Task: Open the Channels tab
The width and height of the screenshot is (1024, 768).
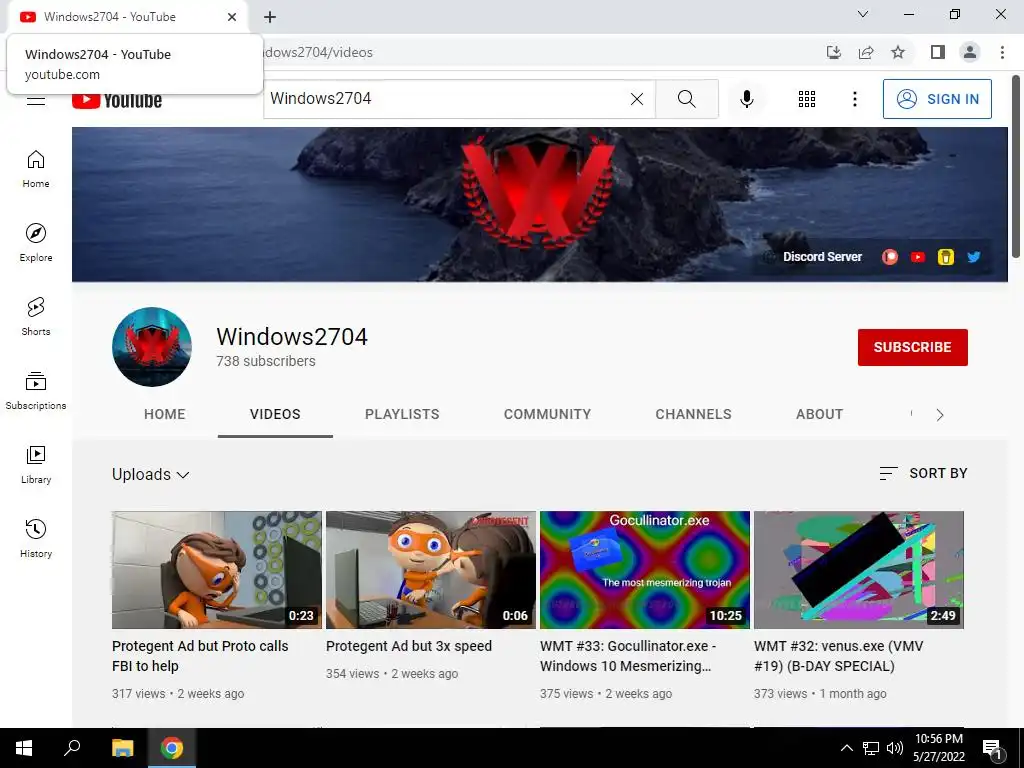Action: tap(693, 414)
